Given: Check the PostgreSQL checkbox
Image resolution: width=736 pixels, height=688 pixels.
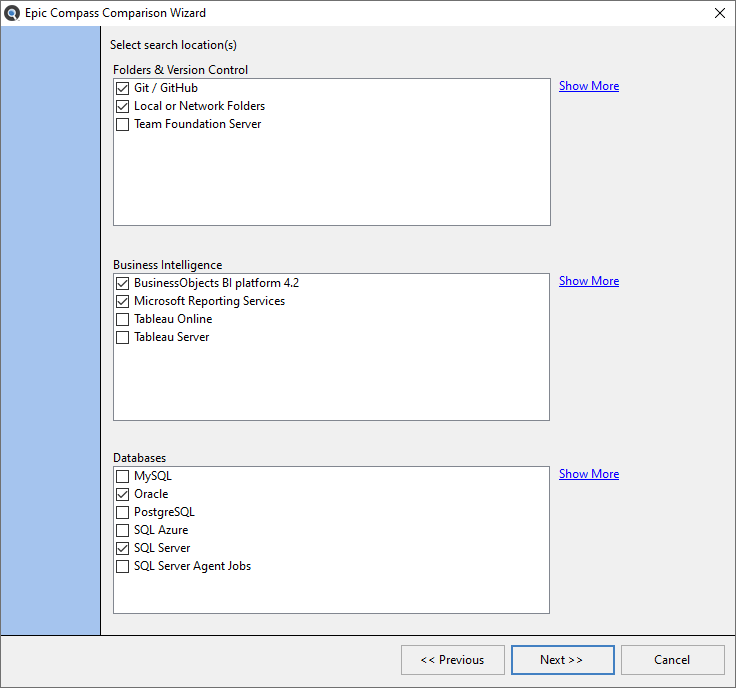Looking at the screenshot, I should tap(123, 512).
